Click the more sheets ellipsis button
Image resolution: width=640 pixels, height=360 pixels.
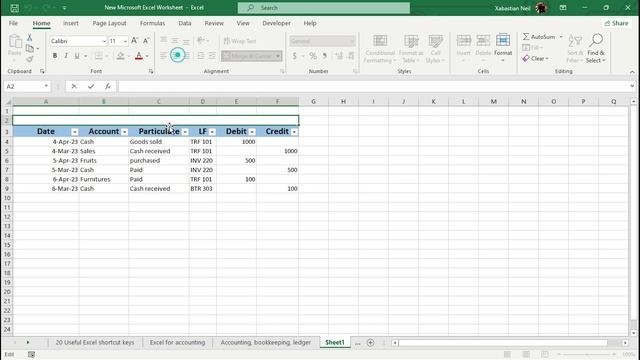358,343
